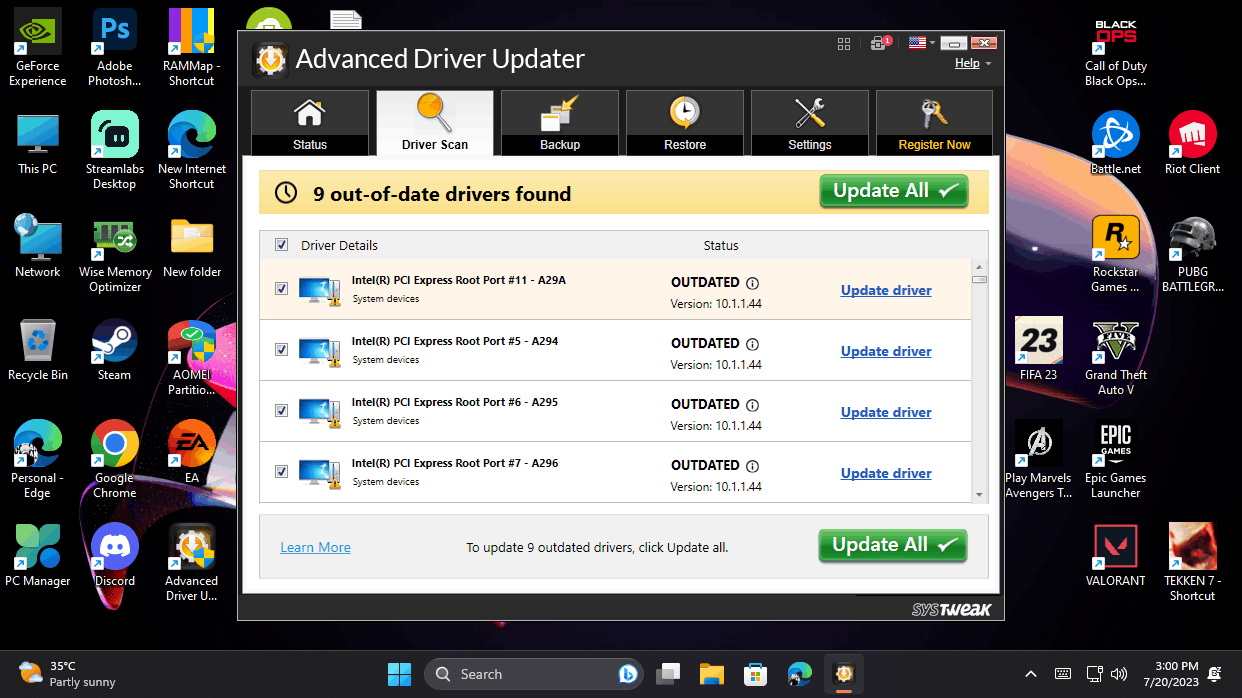Open the Windows Start button
Image resolution: width=1242 pixels, height=698 pixels.
click(x=398, y=674)
